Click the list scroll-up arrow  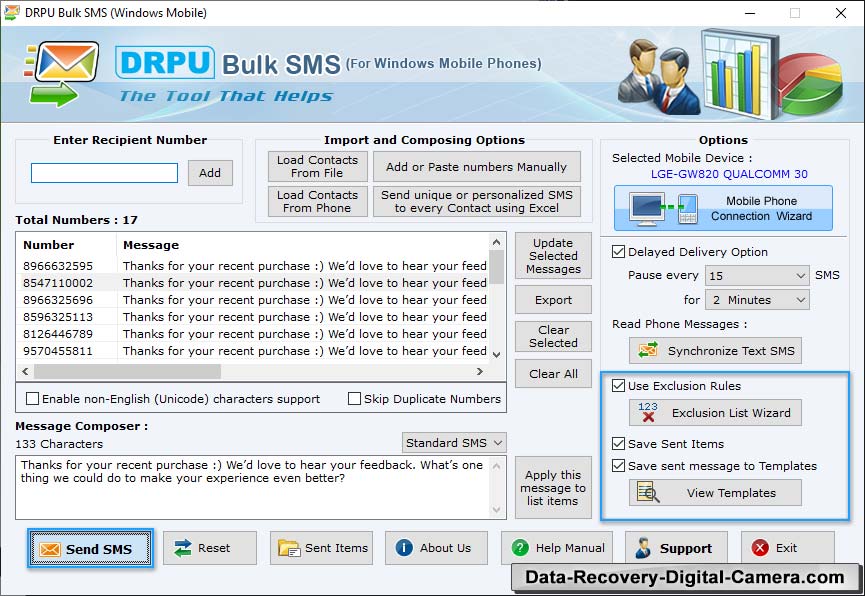(x=496, y=242)
